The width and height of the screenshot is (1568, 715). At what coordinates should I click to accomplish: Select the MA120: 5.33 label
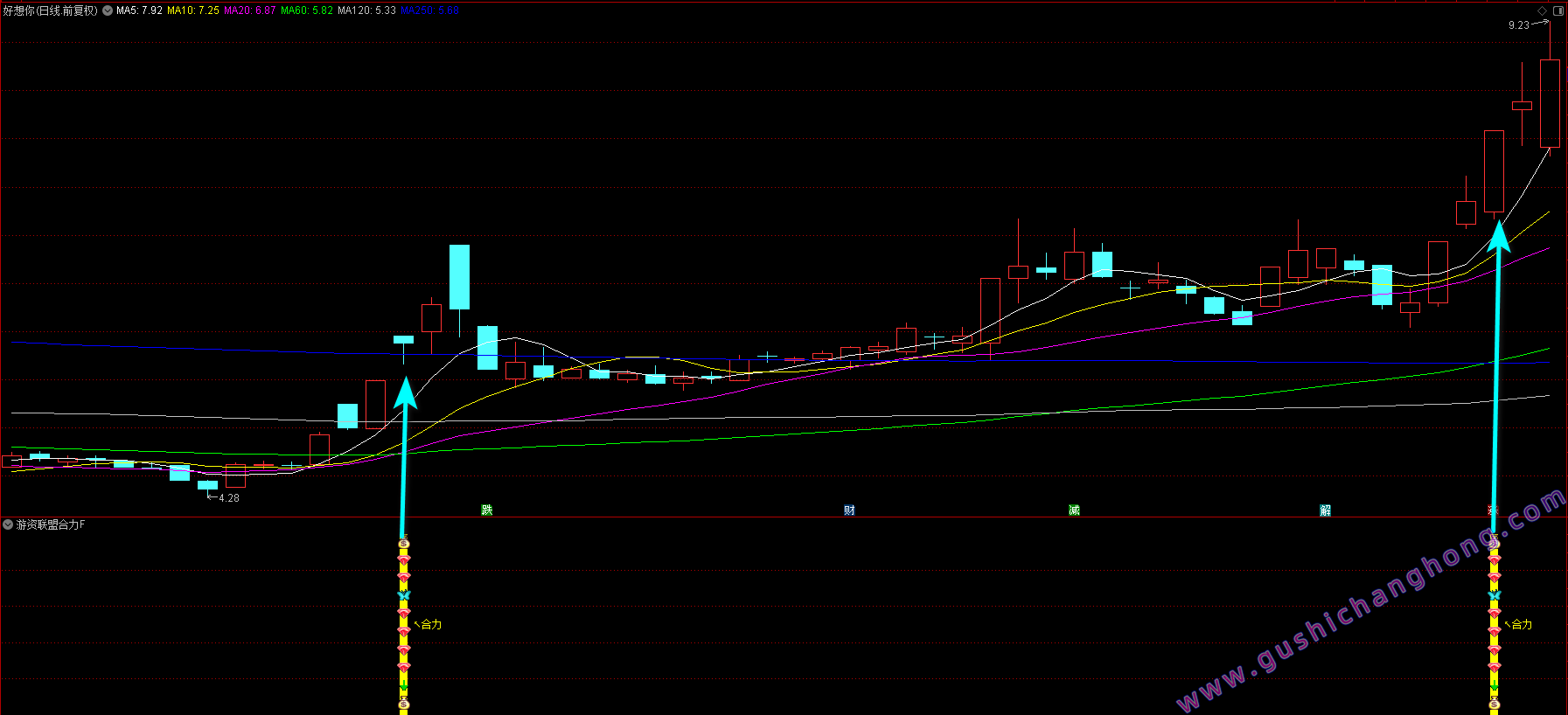[x=366, y=10]
